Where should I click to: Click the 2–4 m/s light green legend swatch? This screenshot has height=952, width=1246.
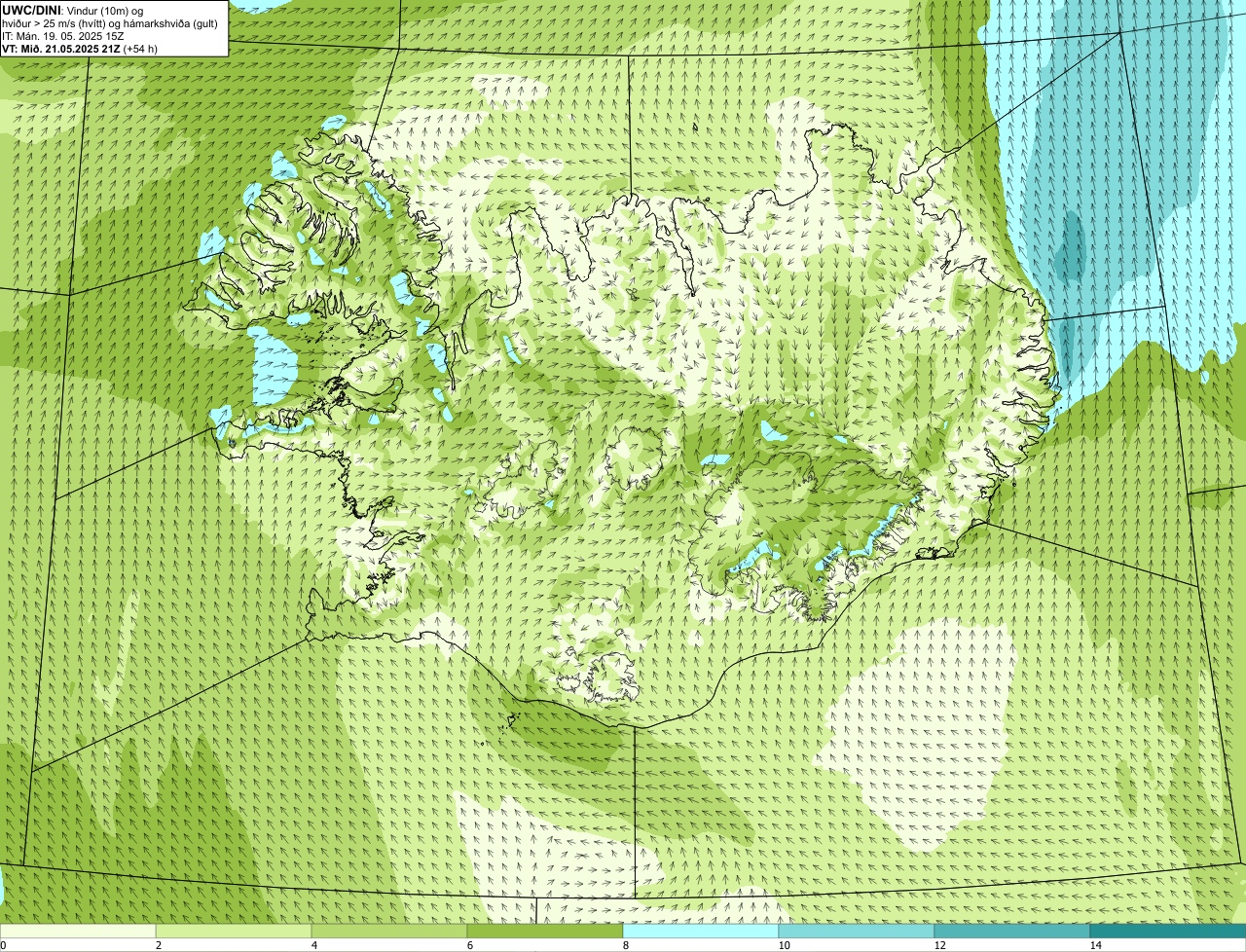coord(234,931)
